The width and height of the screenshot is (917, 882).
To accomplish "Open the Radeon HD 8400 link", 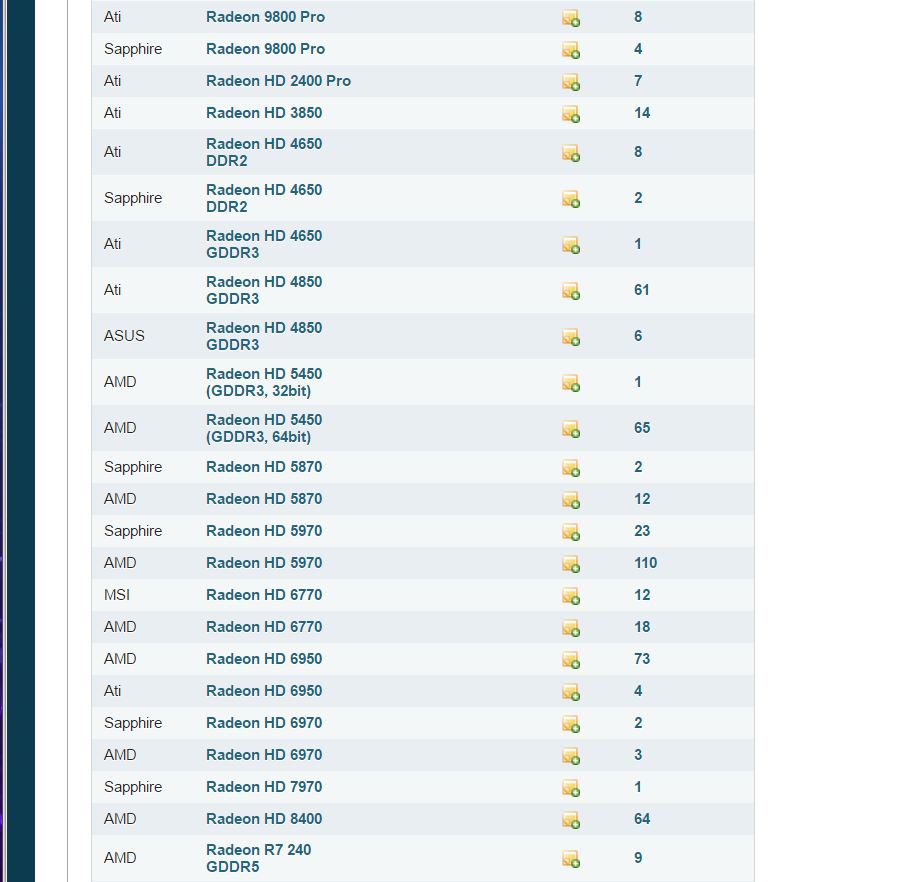I will [264, 819].
